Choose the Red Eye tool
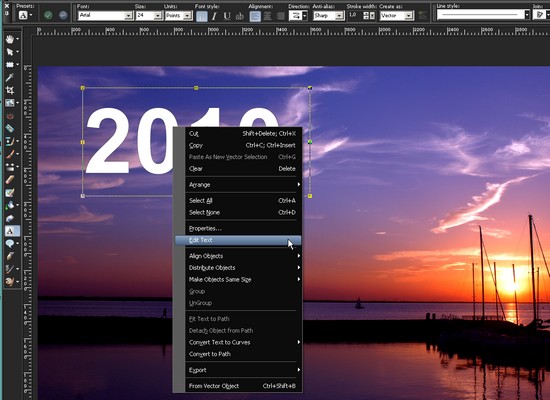 point(10,116)
